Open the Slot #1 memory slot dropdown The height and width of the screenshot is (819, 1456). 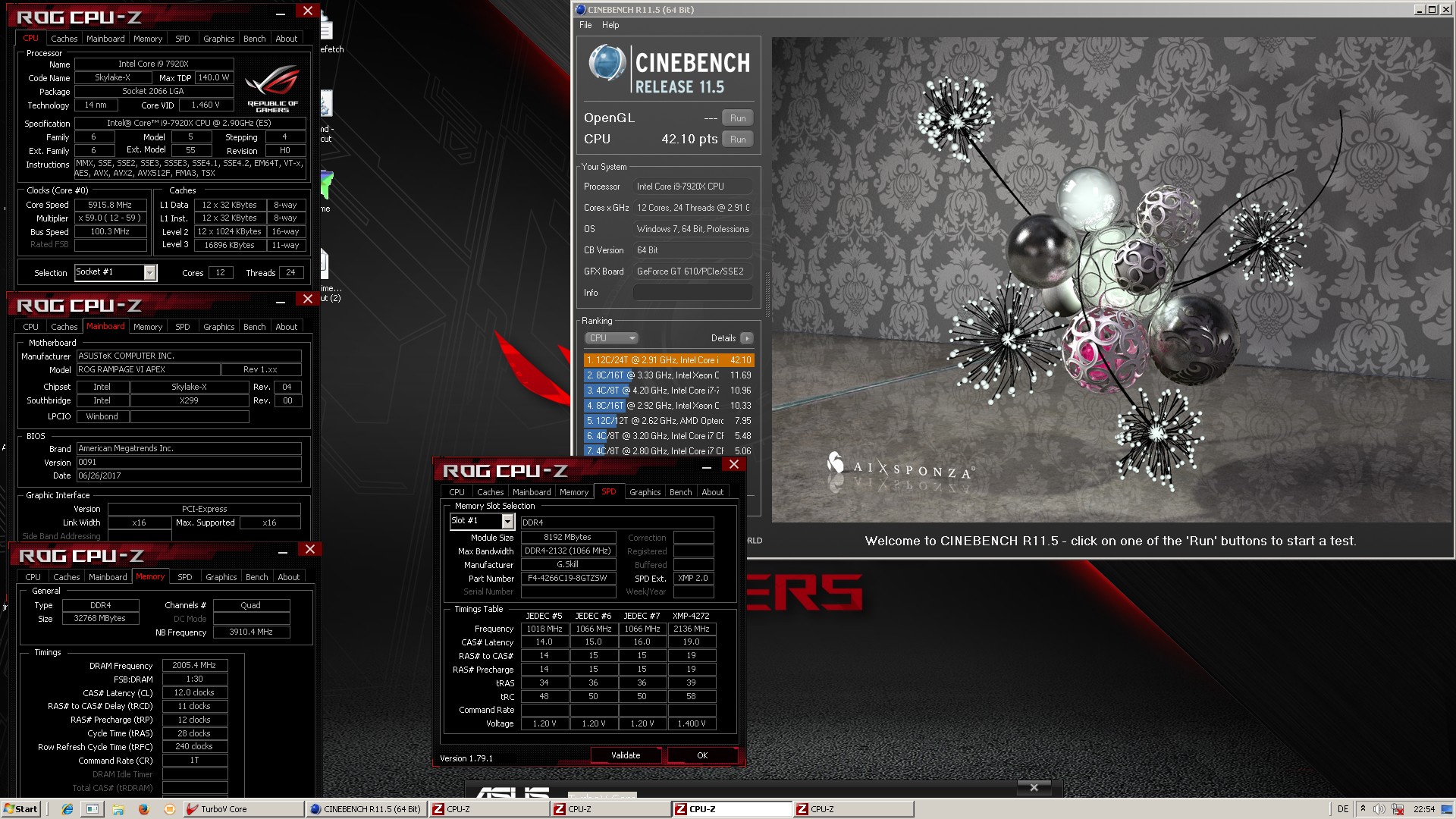(507, 521)
